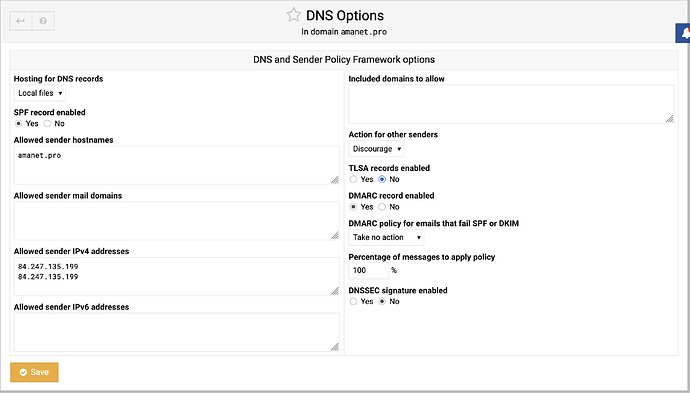The width and height of the screenshot is (690, 393).
Task: Click DNS and Sender Policy Framework options header
Action: [x=344, y=59]
